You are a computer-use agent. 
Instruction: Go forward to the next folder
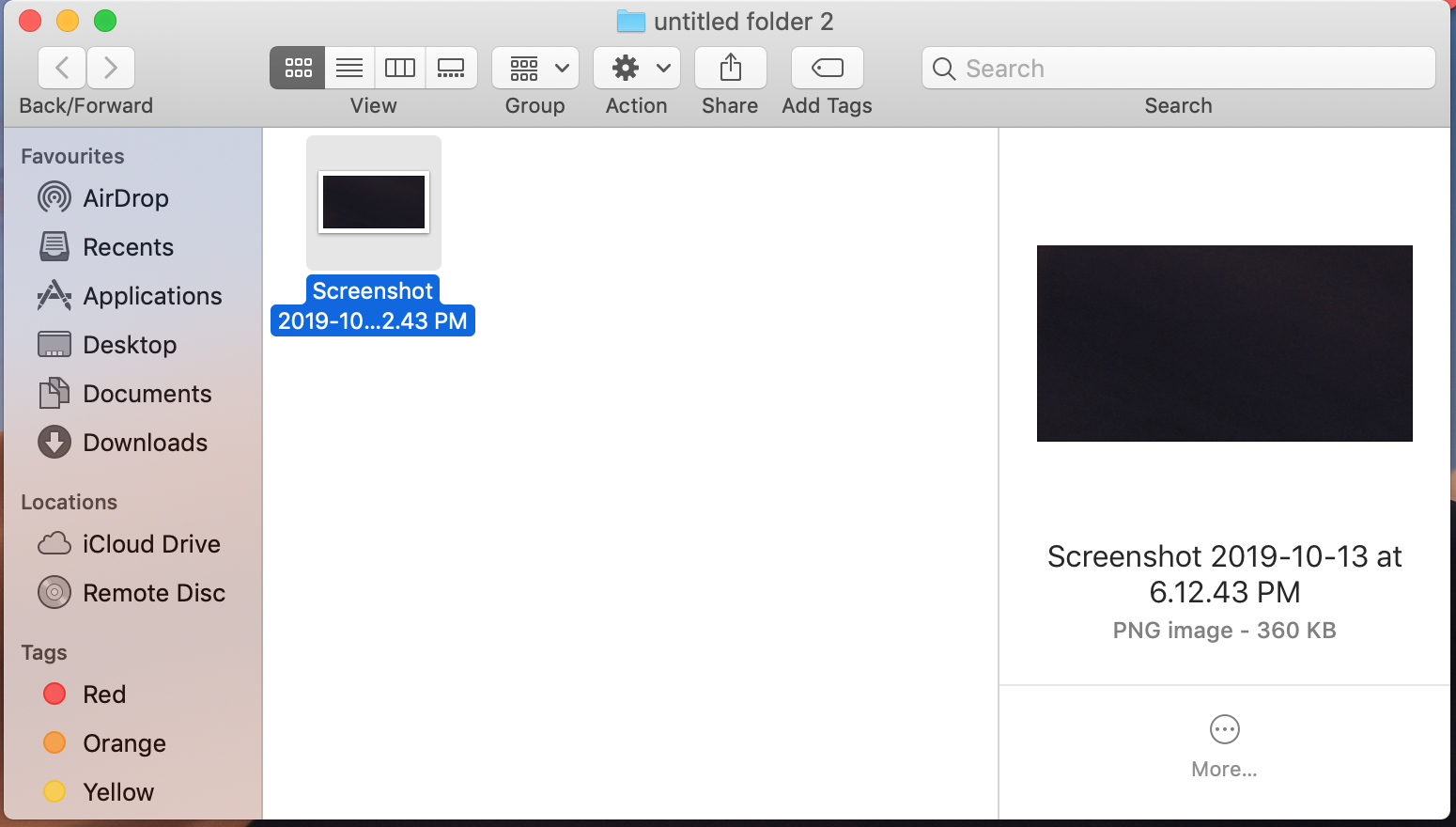[111, 68]
